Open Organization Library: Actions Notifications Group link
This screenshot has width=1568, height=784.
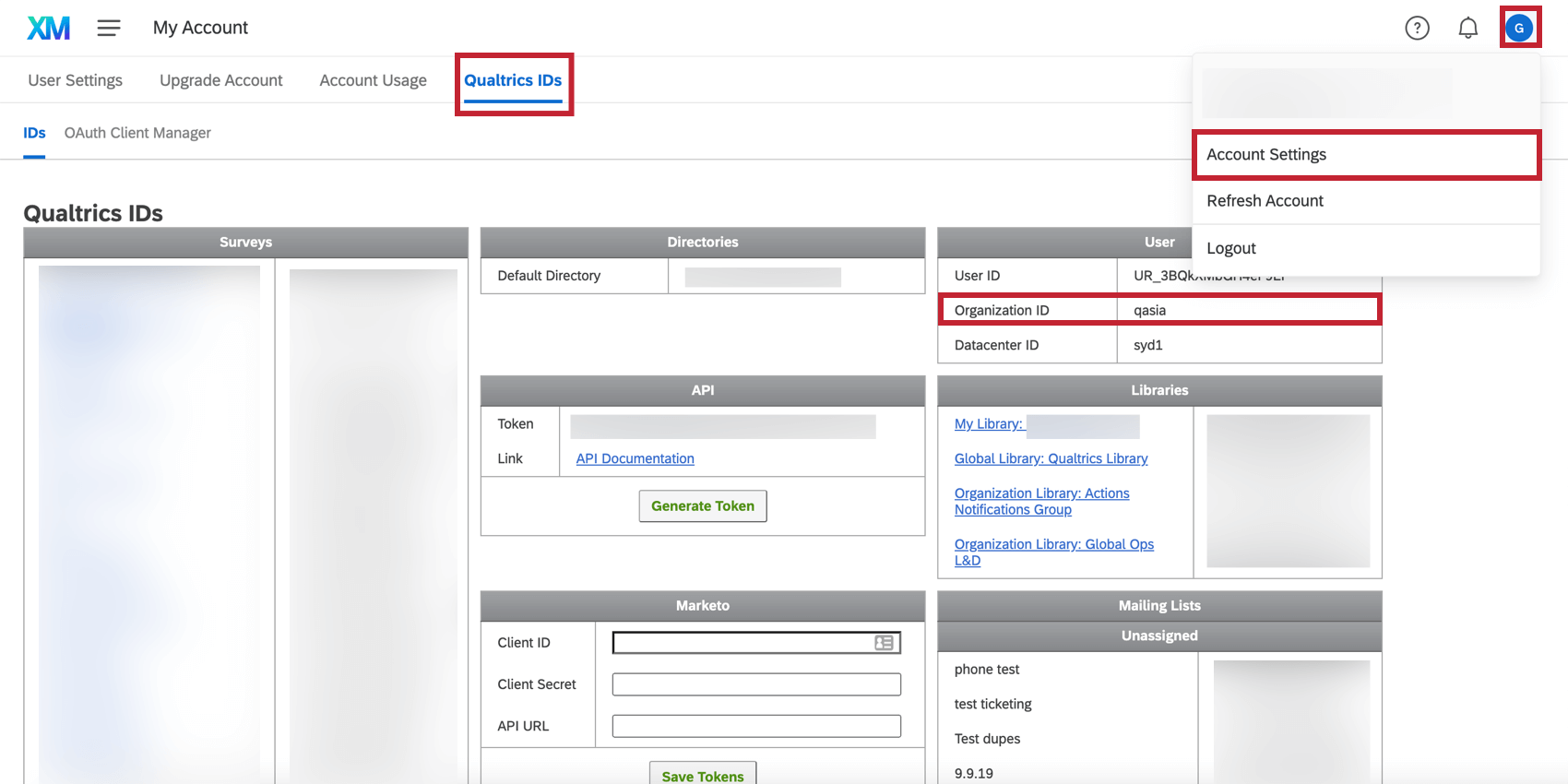tap(1041, 501)
